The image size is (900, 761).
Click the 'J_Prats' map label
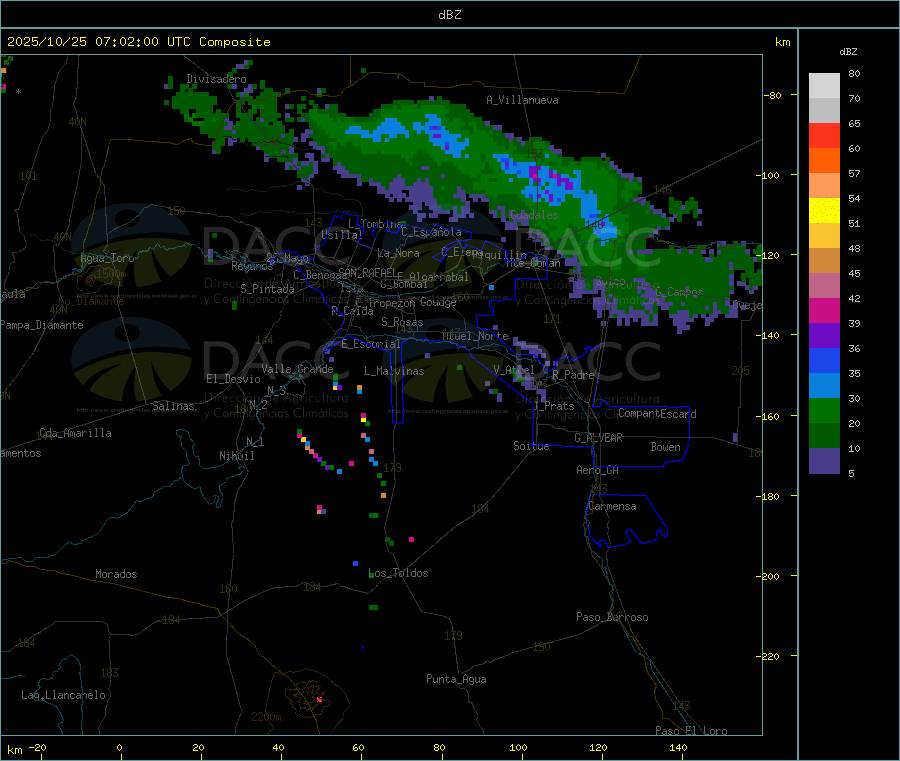tap(553, 406)
